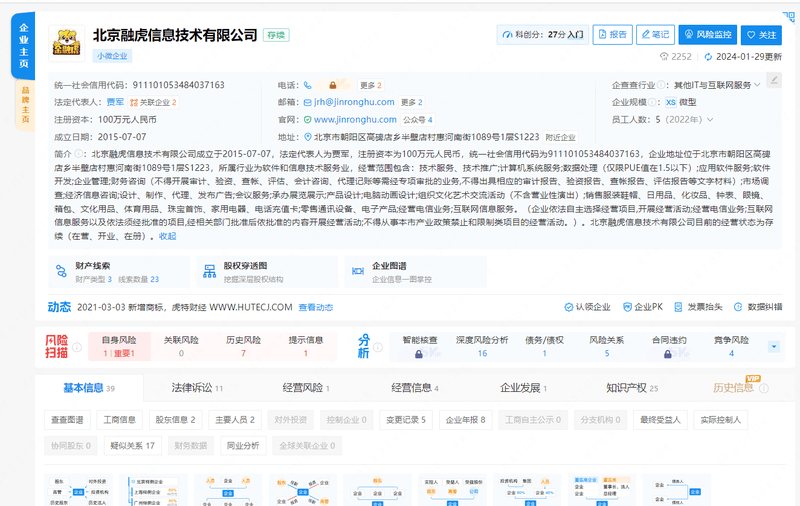Select 自身风险 risk tab
Viewport: 800px width, 506px height.
coord(119,346)
